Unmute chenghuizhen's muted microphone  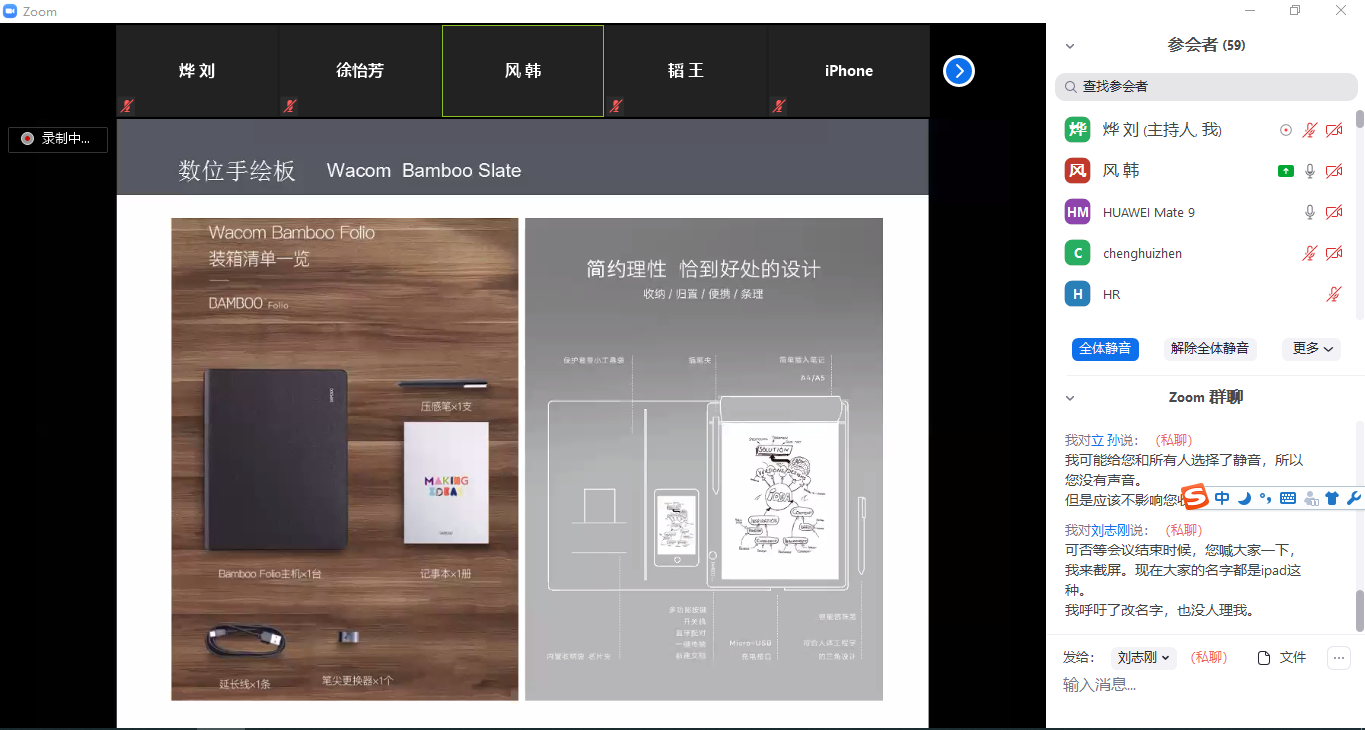pos(1310,253)
